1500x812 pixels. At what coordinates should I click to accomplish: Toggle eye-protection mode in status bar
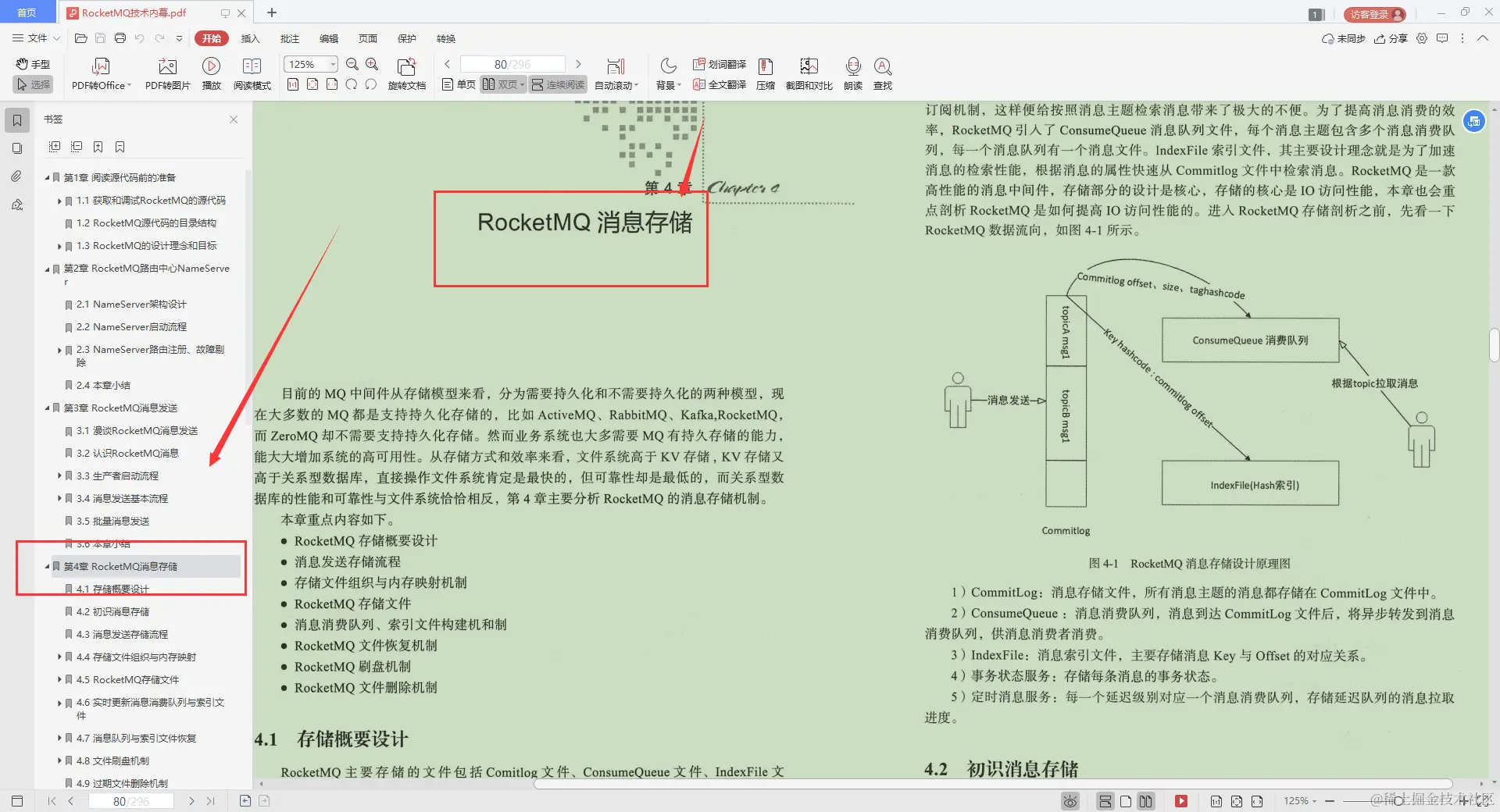click(x=1069, y=801)
